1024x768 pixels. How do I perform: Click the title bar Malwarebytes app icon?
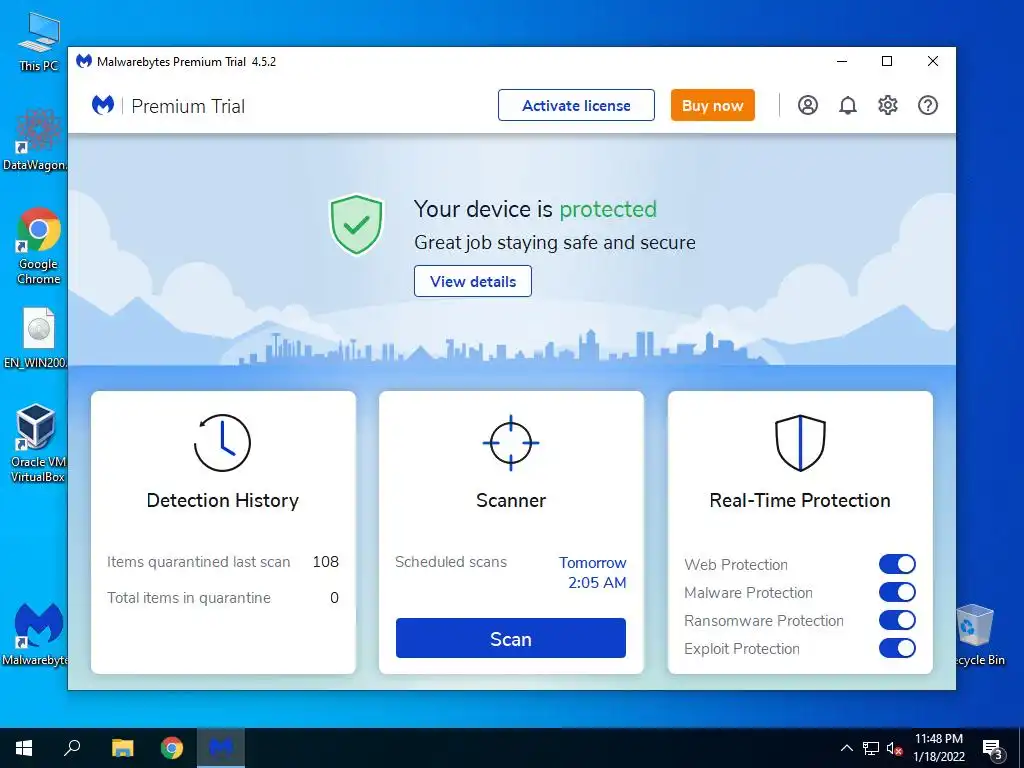(84, 61)
